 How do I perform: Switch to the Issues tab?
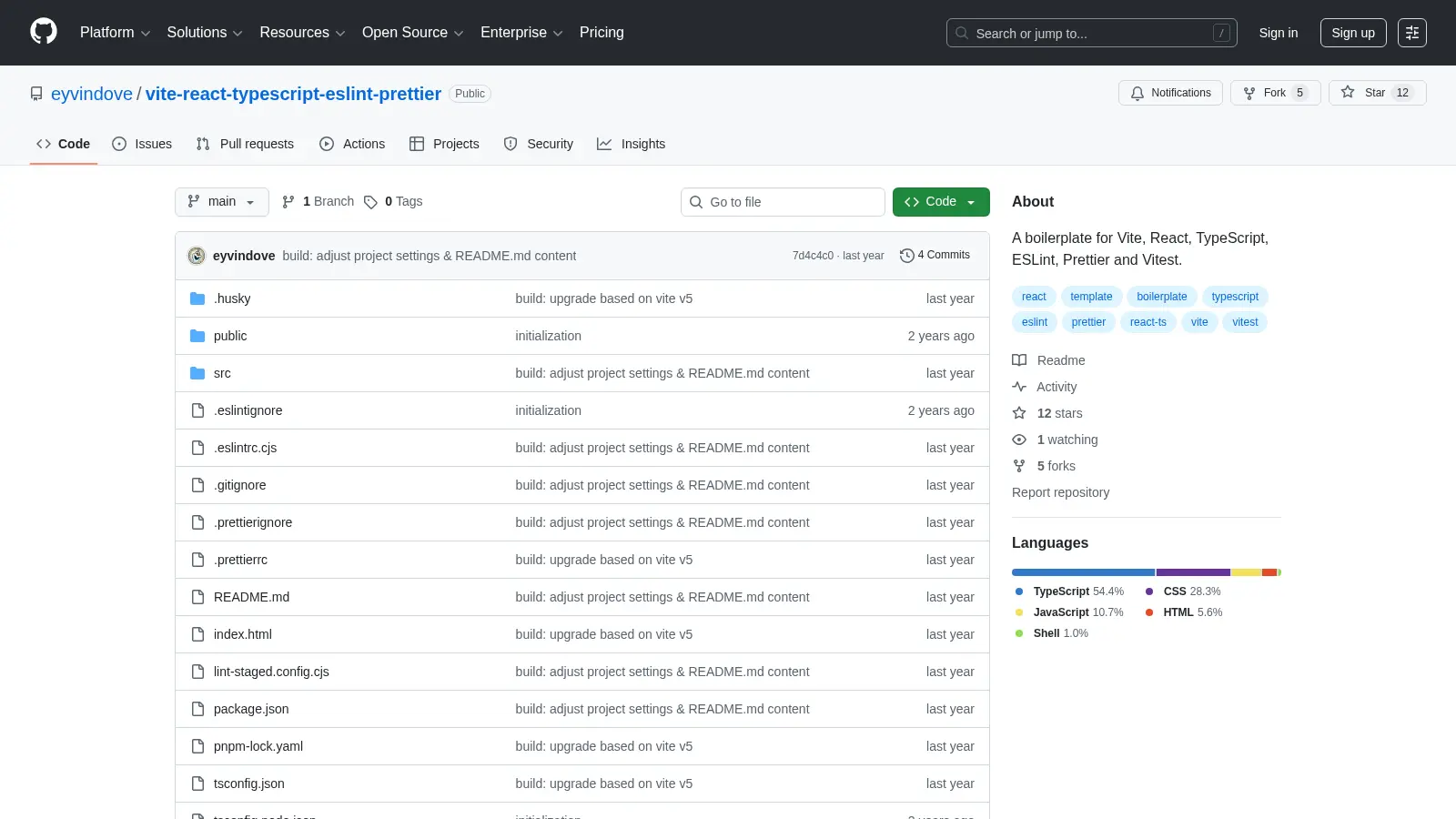(142, 144)
